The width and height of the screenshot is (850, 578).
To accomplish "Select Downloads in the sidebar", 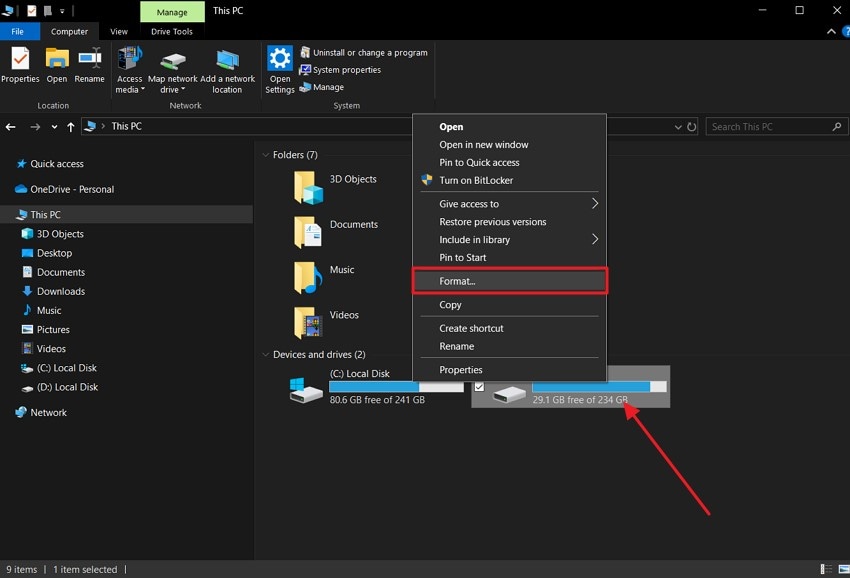I will point(53,291).
